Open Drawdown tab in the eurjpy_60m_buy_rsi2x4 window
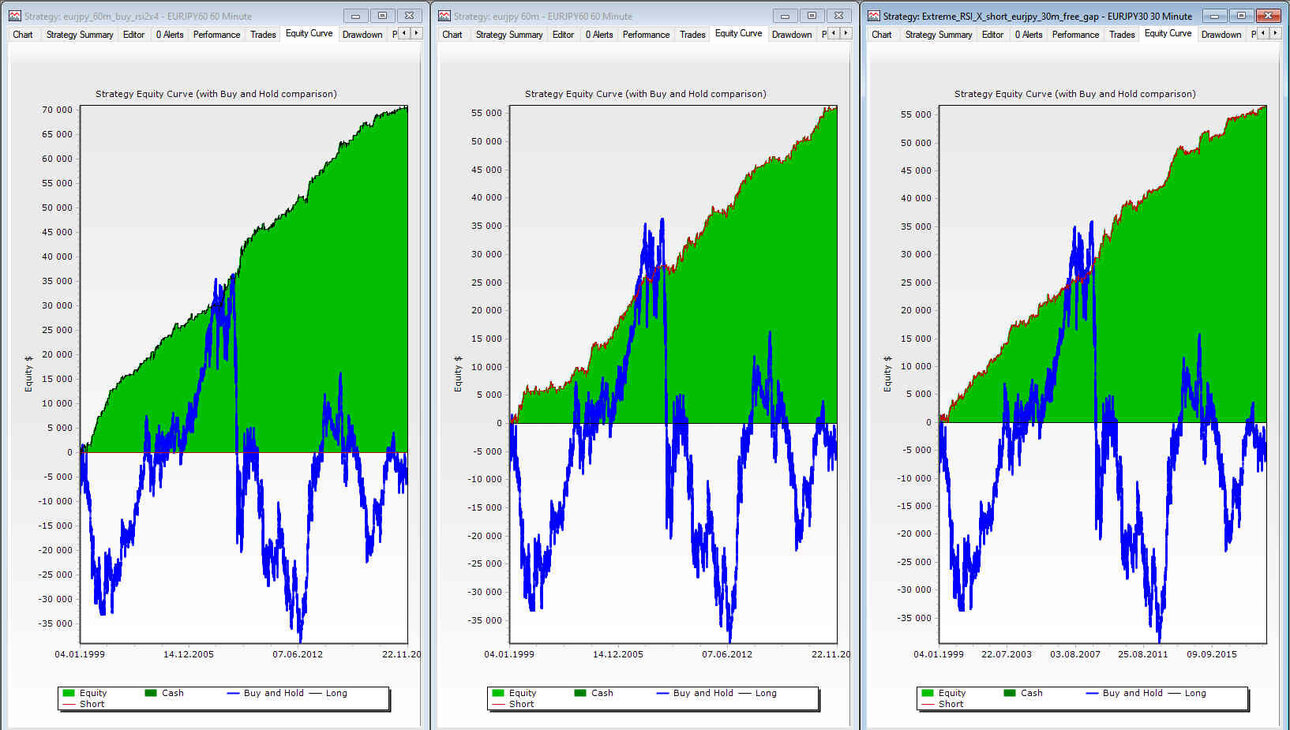 (362, 34)
